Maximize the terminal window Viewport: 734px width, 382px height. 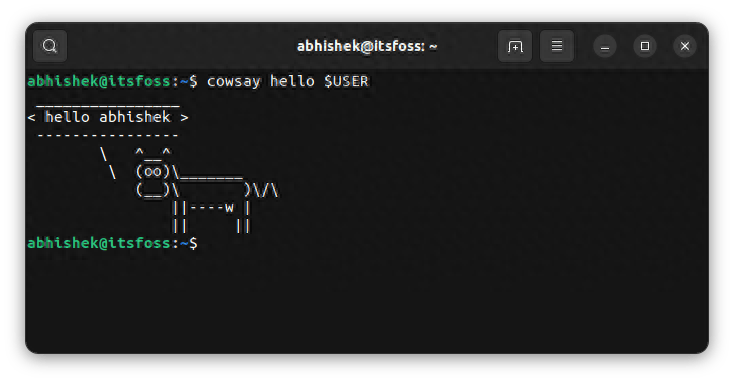pyautogui.click(x=645, y=46)
